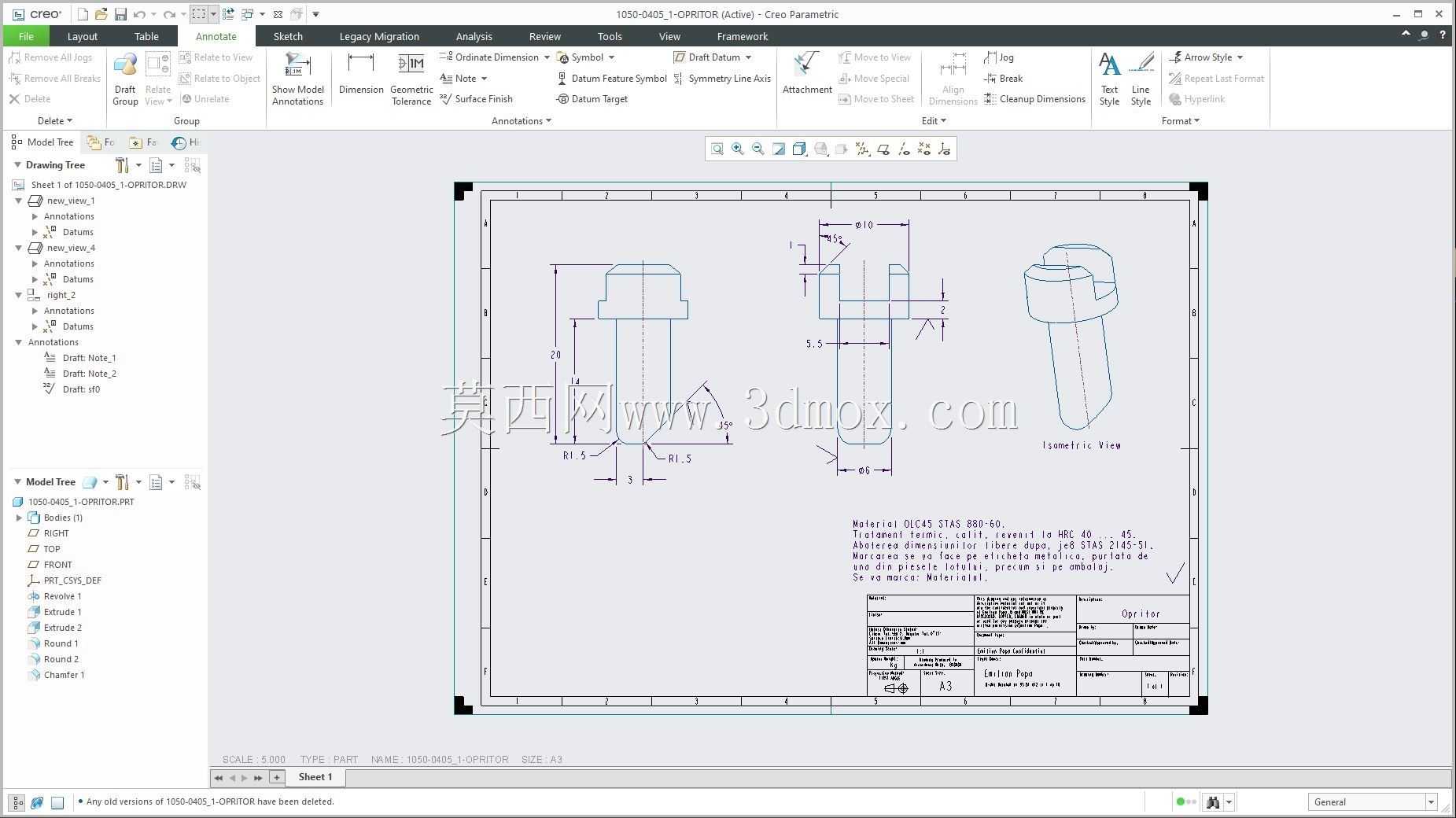Click the add new sheet plus button
Image resolution: width=1456 pixels, height=818 pixels.
276,777
